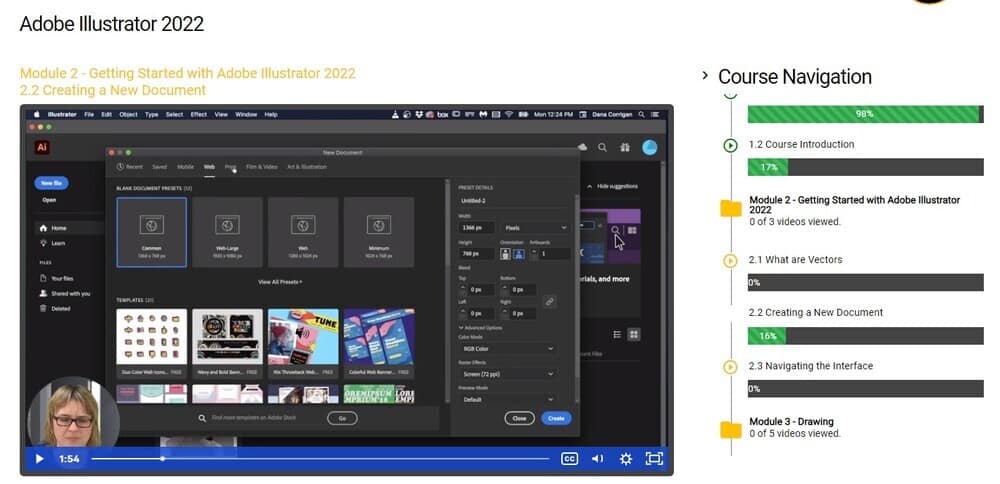1000x484 pixels.
Task: Click the Height input field
Action: (476, 254)
